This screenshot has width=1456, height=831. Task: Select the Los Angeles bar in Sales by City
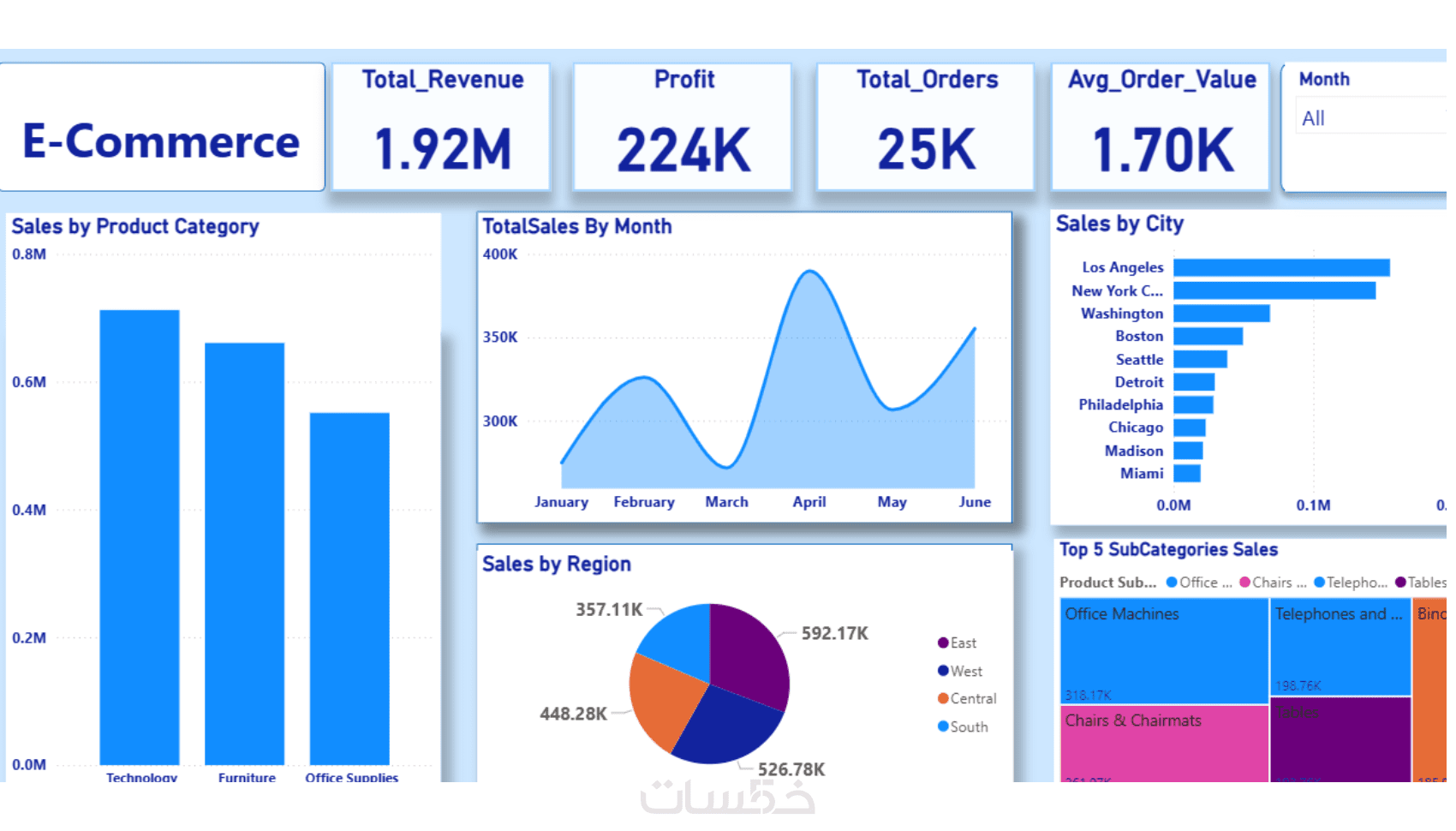tap(1281, 268)
